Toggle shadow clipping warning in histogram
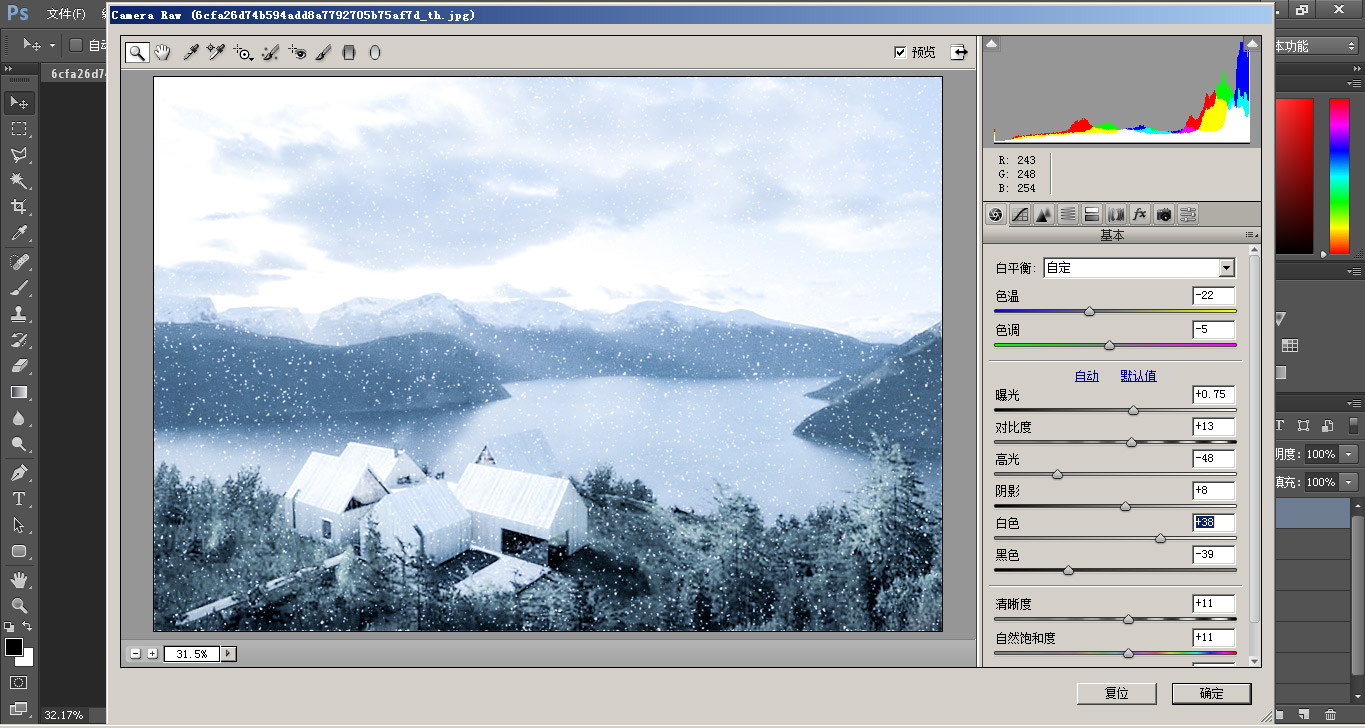 [993, 44]
